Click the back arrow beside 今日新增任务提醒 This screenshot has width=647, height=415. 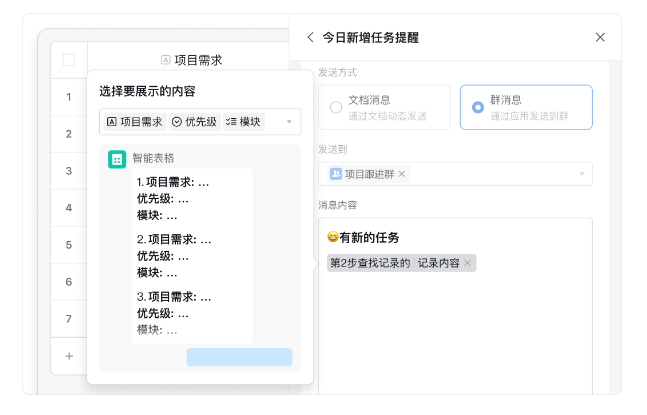click(310, 38)
